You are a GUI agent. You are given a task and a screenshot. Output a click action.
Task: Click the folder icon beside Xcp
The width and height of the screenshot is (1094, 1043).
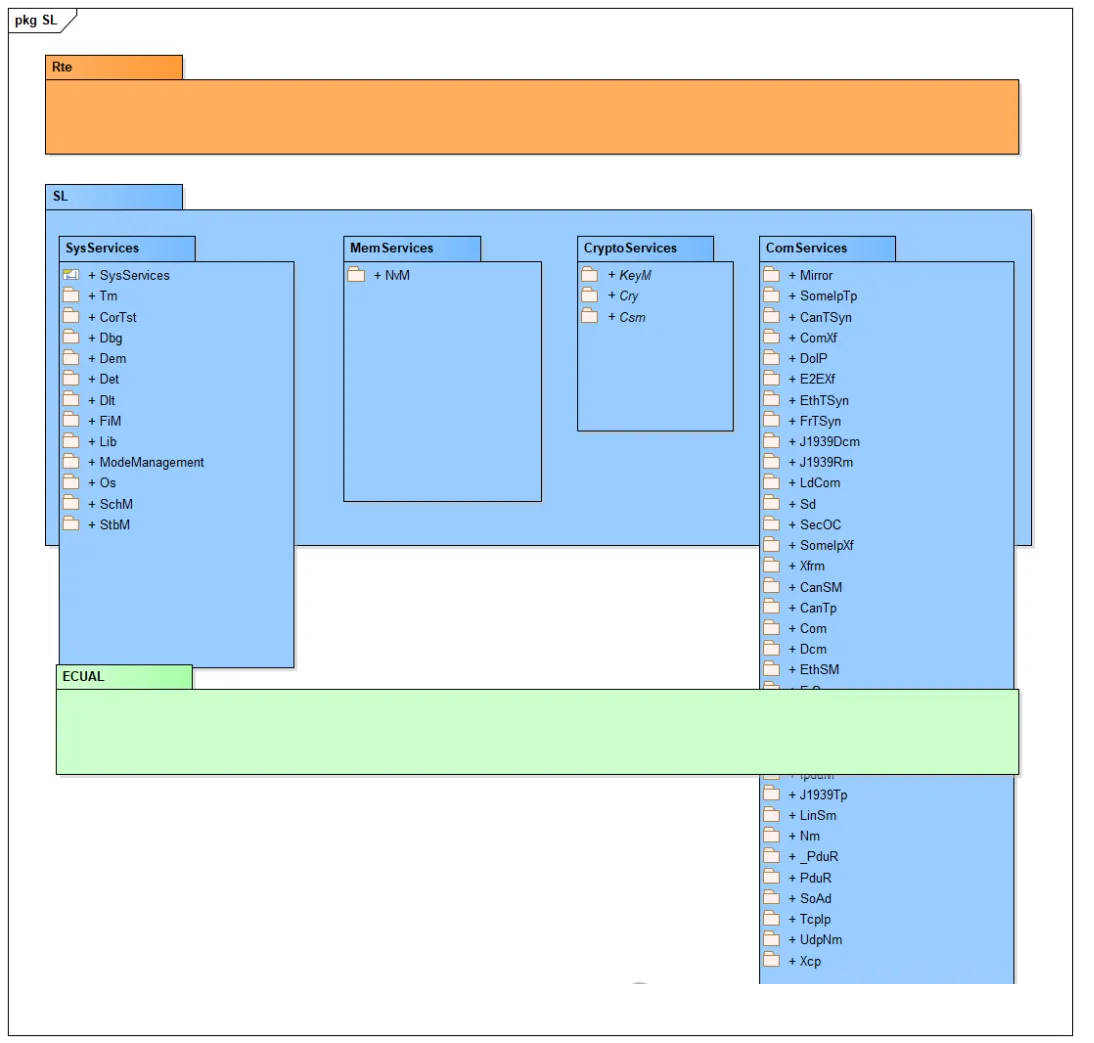pos(771,960)
